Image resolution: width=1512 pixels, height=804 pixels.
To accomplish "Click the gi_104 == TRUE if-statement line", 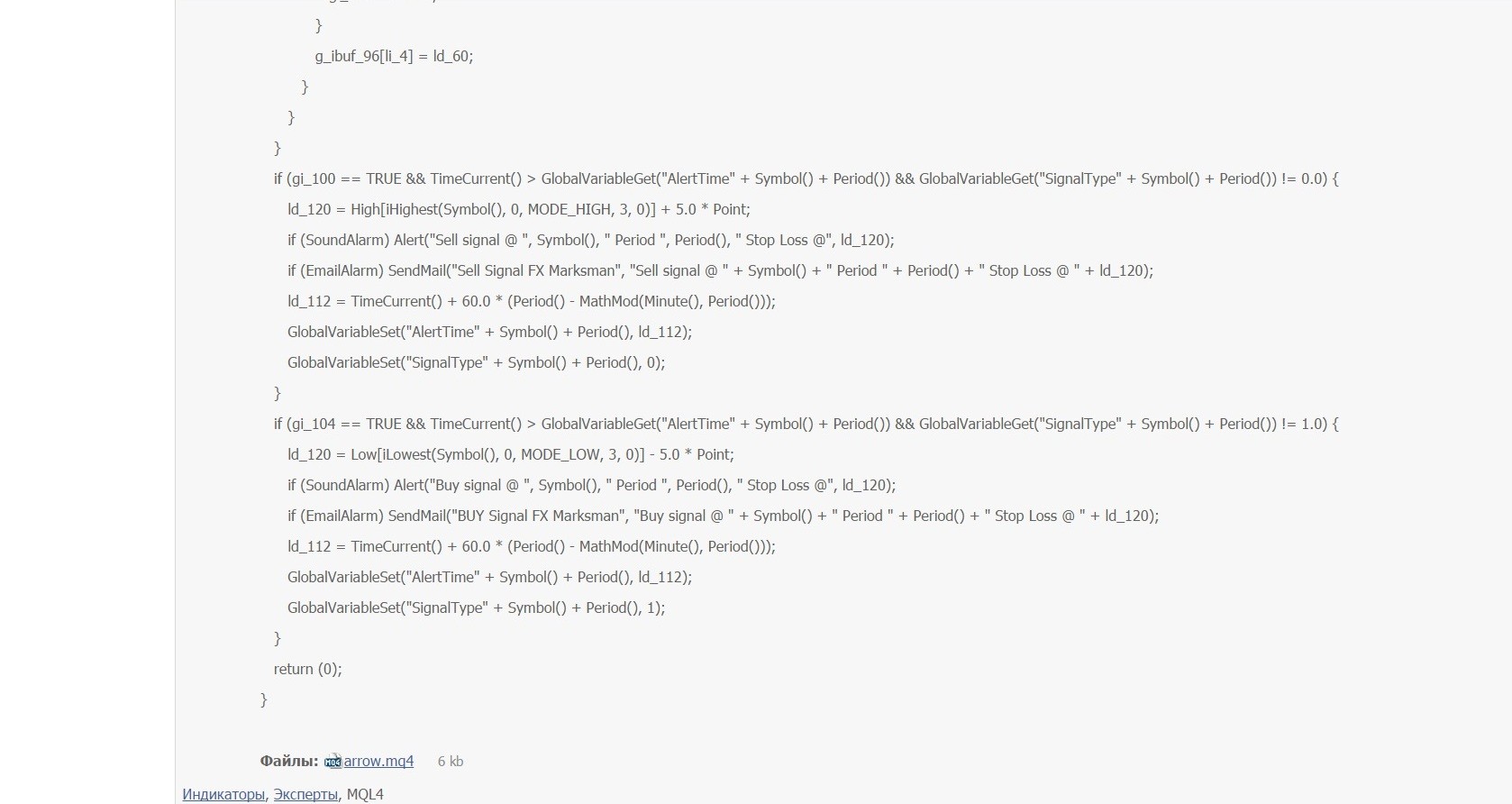I will click(806, 424).
